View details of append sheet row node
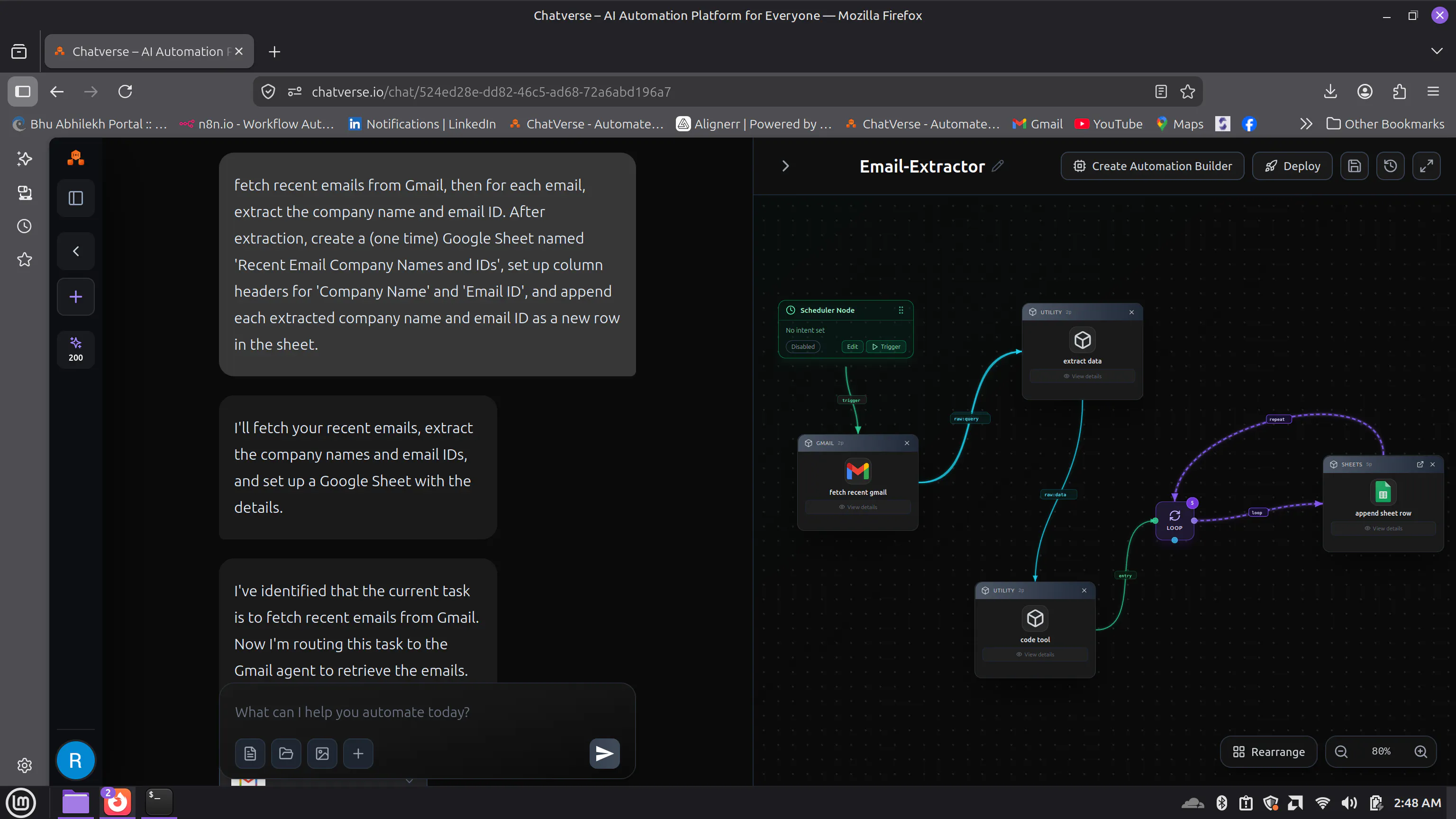The image size is (1456, 819). (x=1383, y=528)
